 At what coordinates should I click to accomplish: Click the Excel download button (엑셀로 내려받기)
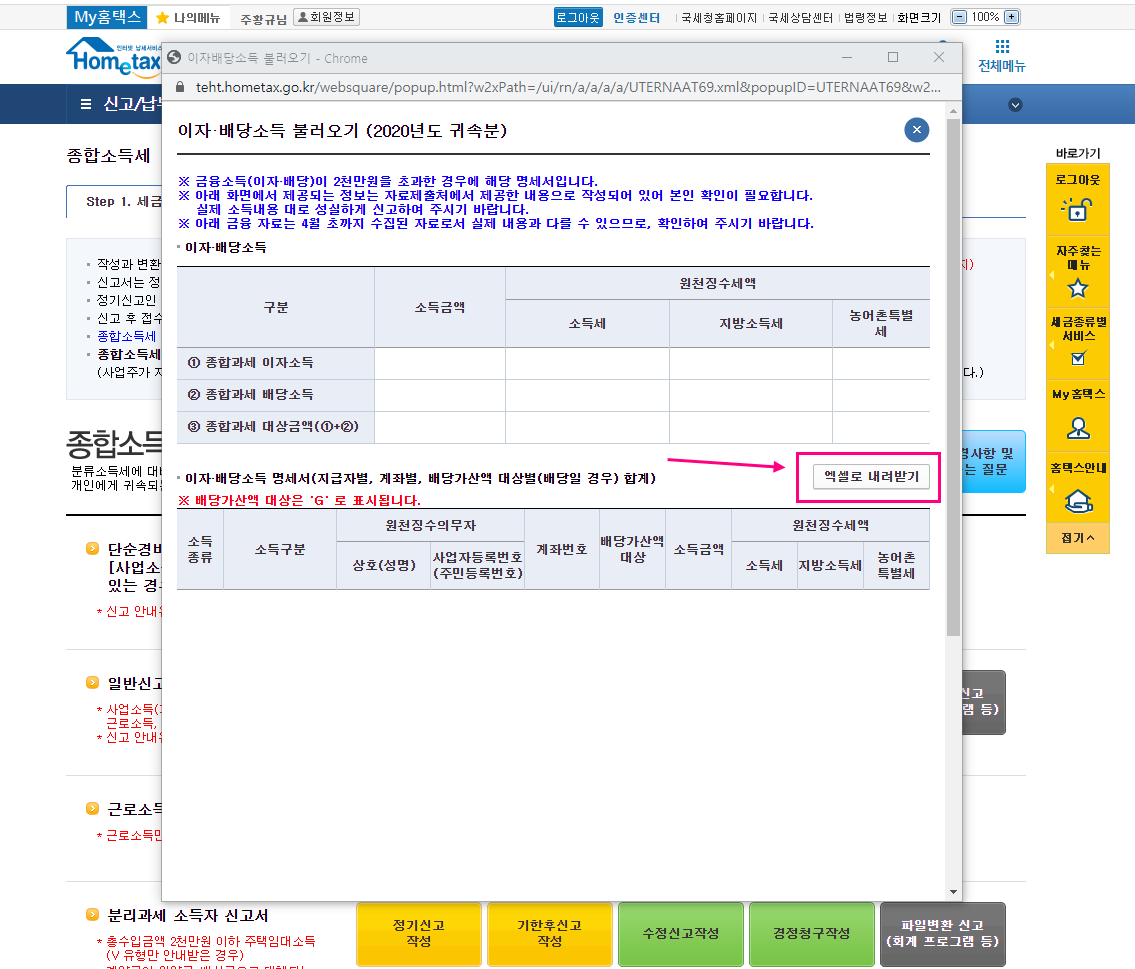click(871, 477)
